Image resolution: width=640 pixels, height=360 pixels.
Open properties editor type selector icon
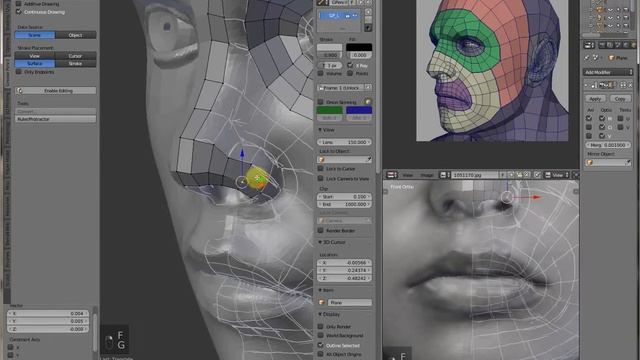[589, 45]
